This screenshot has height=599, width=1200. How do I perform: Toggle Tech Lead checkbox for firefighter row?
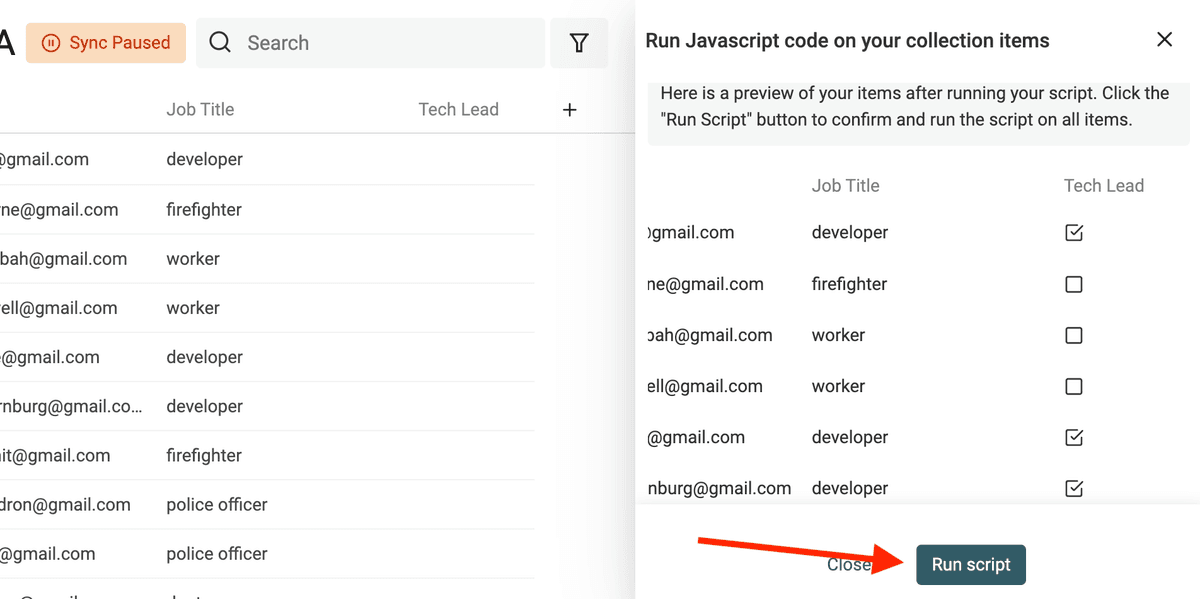1074,284
